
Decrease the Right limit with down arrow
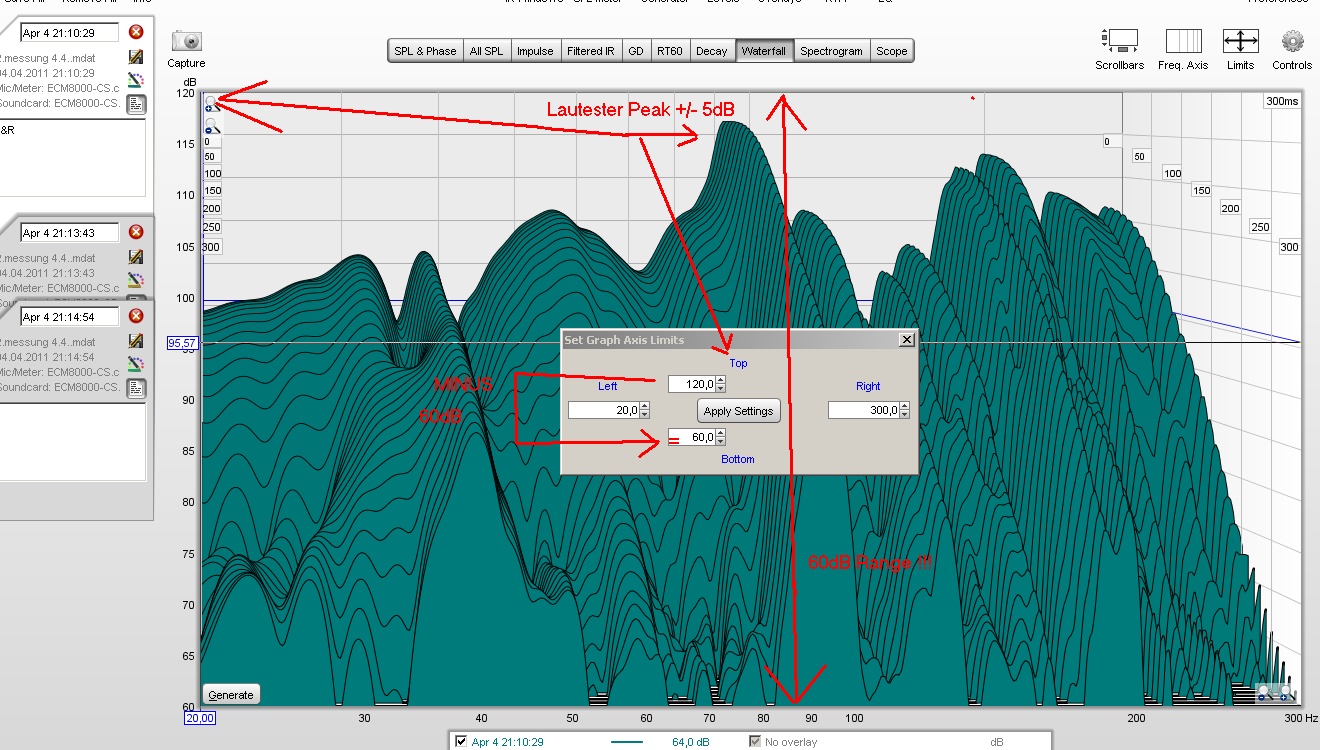click(904, 415)
